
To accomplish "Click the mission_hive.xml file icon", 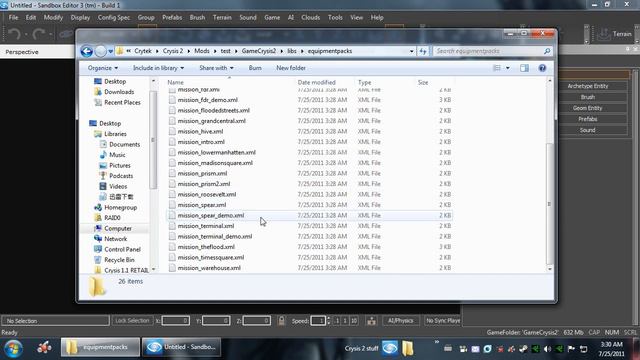I will click(172, 131).
